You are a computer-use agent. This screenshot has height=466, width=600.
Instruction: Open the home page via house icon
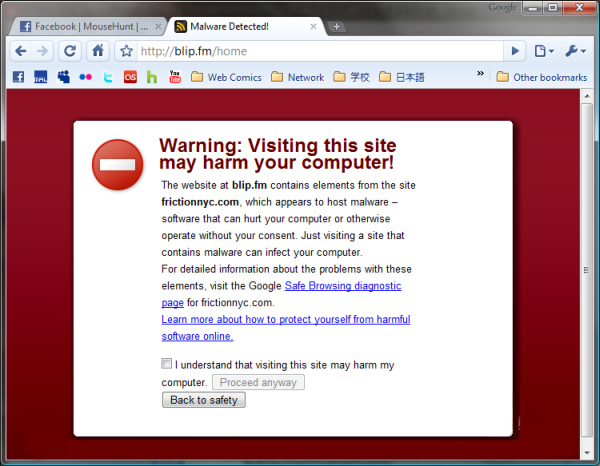click(98, 51)
